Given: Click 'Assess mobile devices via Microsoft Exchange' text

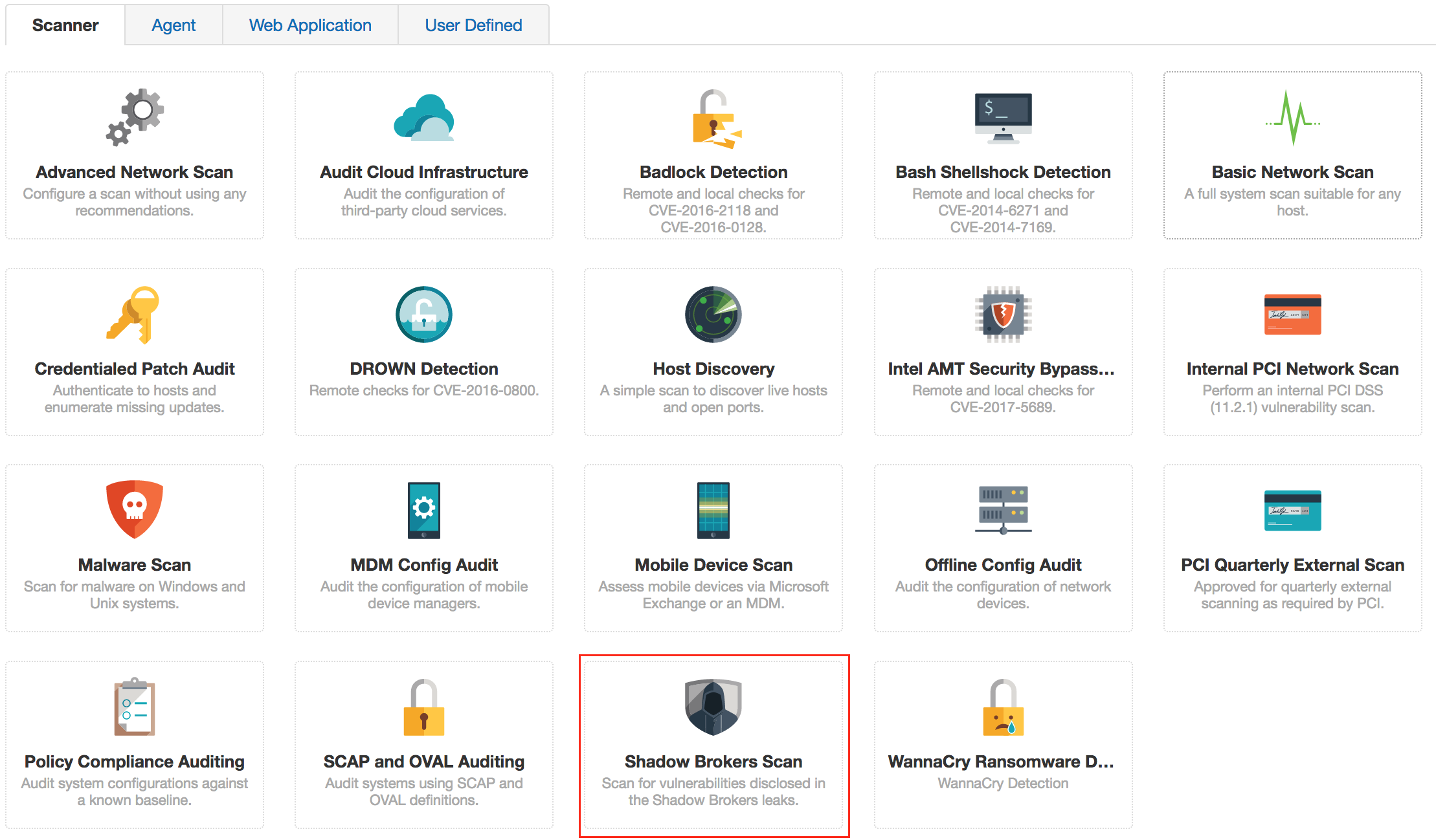Looking at the screenshot, I should 713,595.
